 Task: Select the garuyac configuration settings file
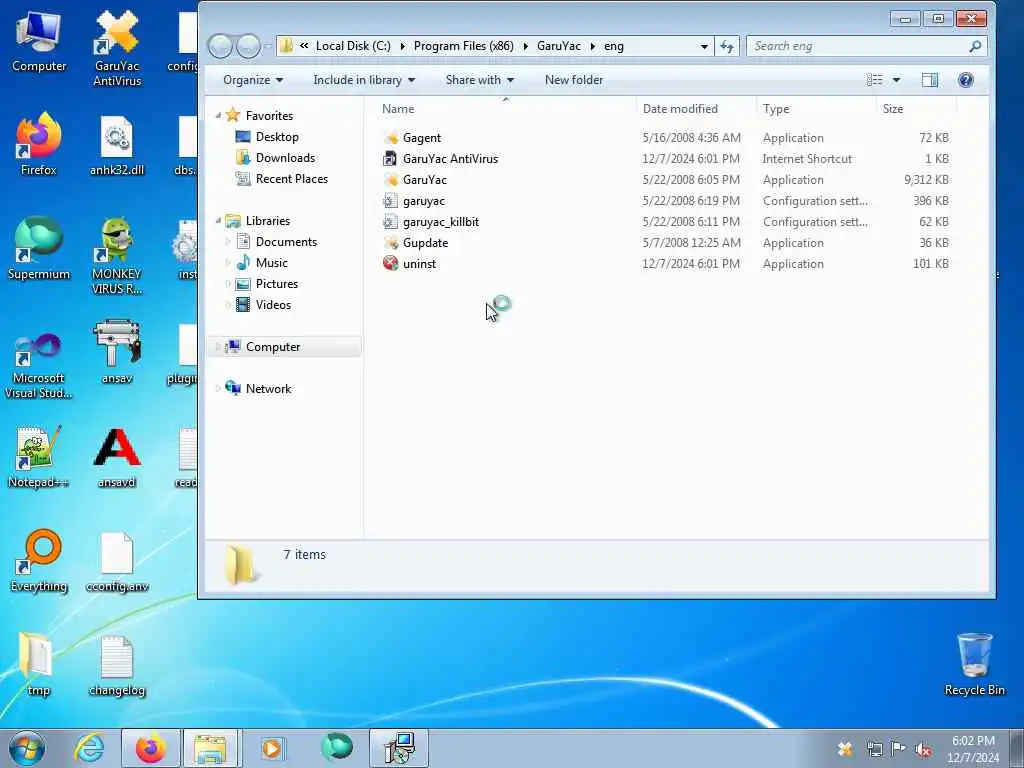point(413,200)
